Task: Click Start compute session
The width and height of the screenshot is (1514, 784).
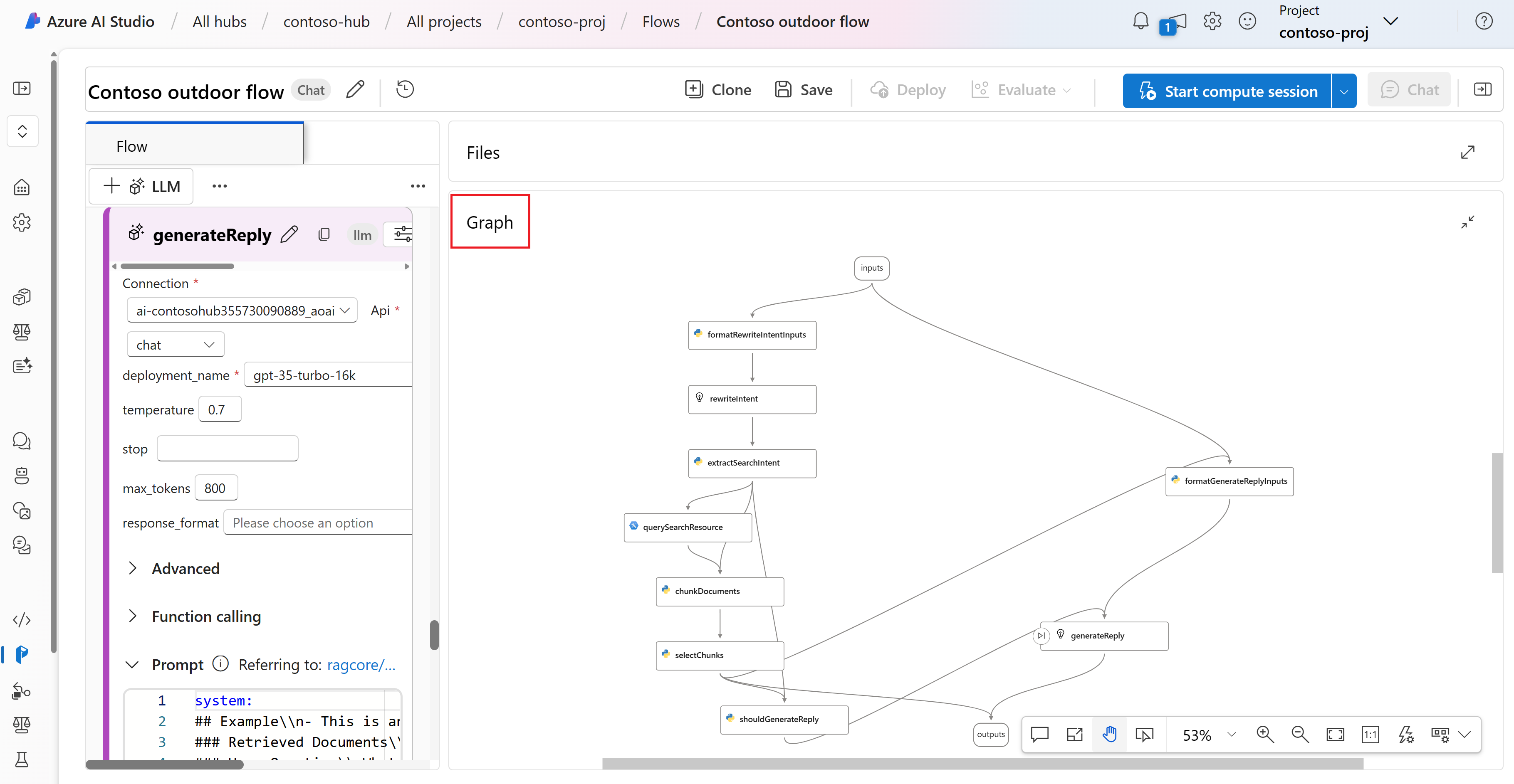Action: 1227,91
